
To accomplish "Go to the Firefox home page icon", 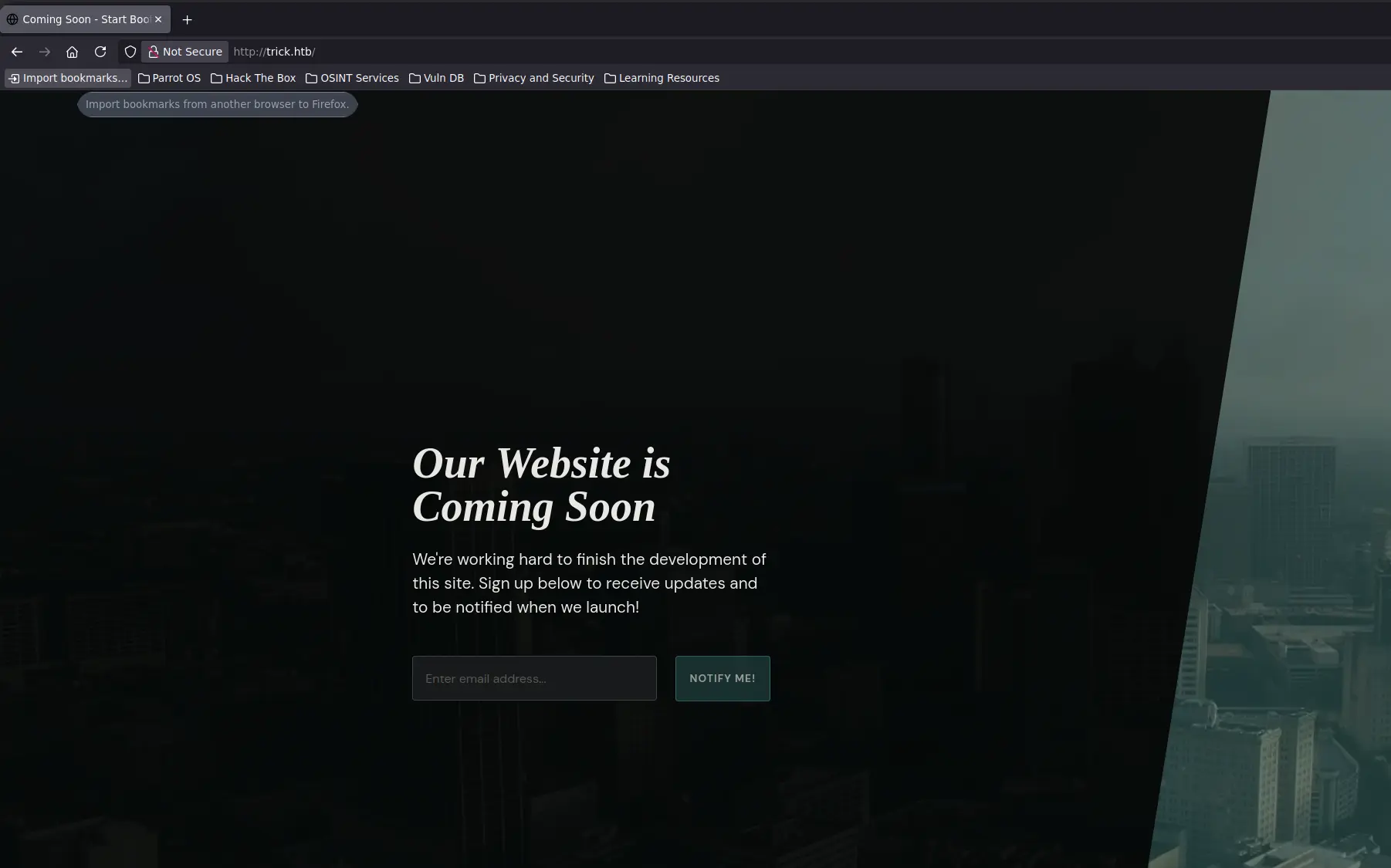I will tap(72, 52).
